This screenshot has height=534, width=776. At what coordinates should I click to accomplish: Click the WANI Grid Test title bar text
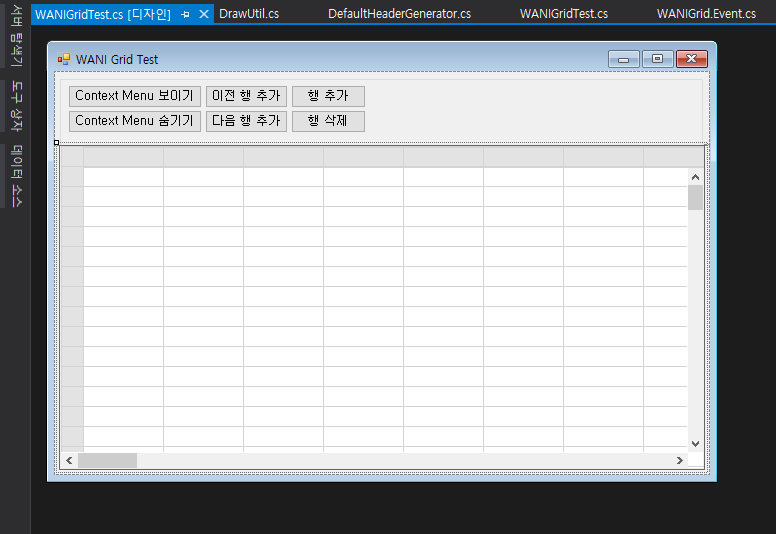coord(117,59)
